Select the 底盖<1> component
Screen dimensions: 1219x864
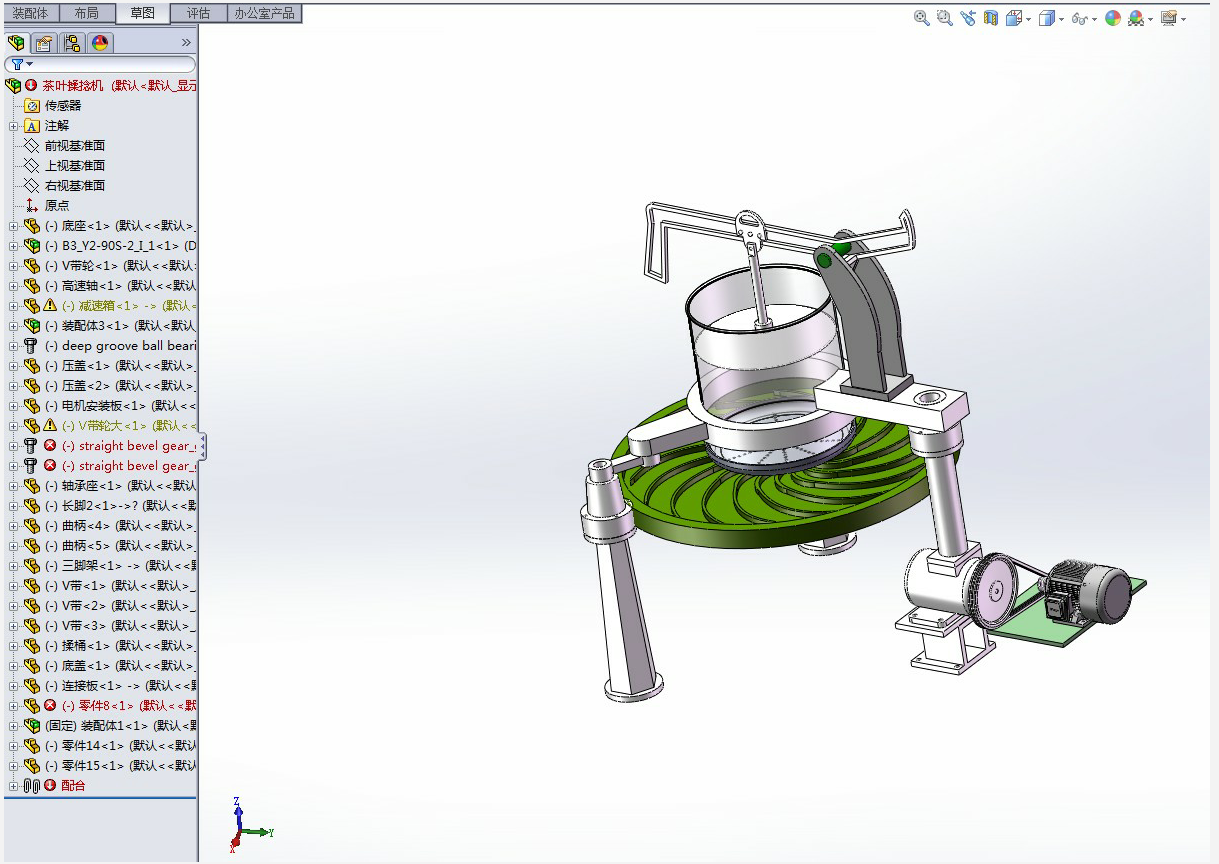click(120, 666)
